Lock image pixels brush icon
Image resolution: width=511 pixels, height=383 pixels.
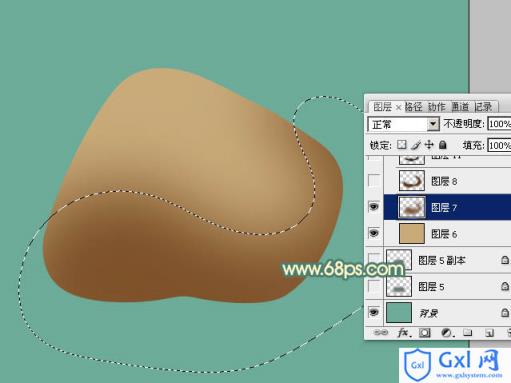click(416, 145)
